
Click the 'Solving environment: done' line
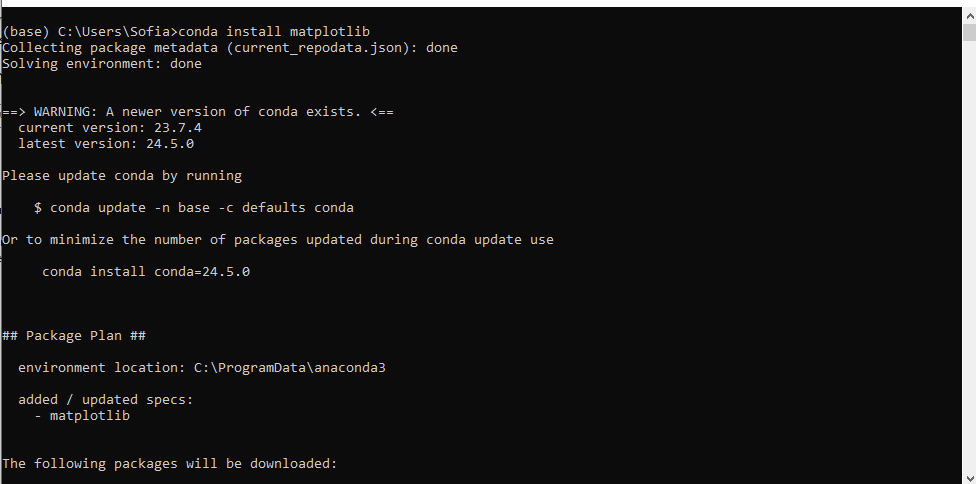tap(102, 64)
